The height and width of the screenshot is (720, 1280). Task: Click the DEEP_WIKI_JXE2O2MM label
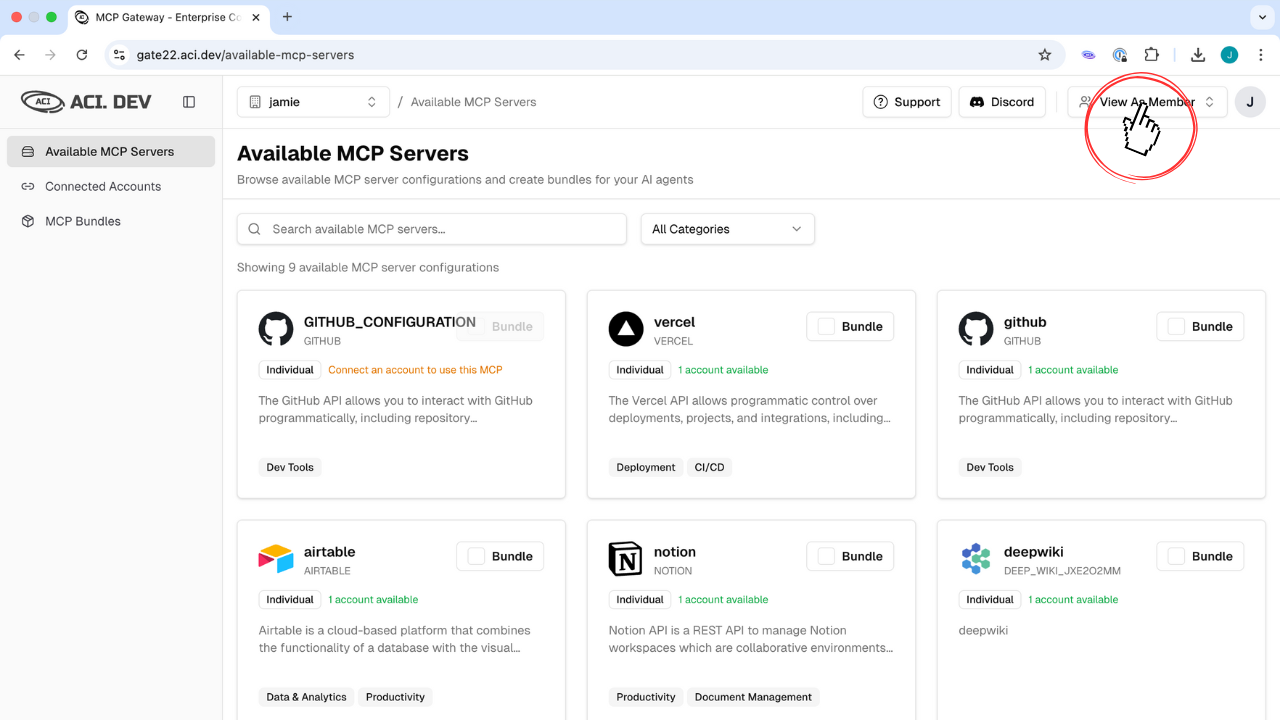(1062, 571)
